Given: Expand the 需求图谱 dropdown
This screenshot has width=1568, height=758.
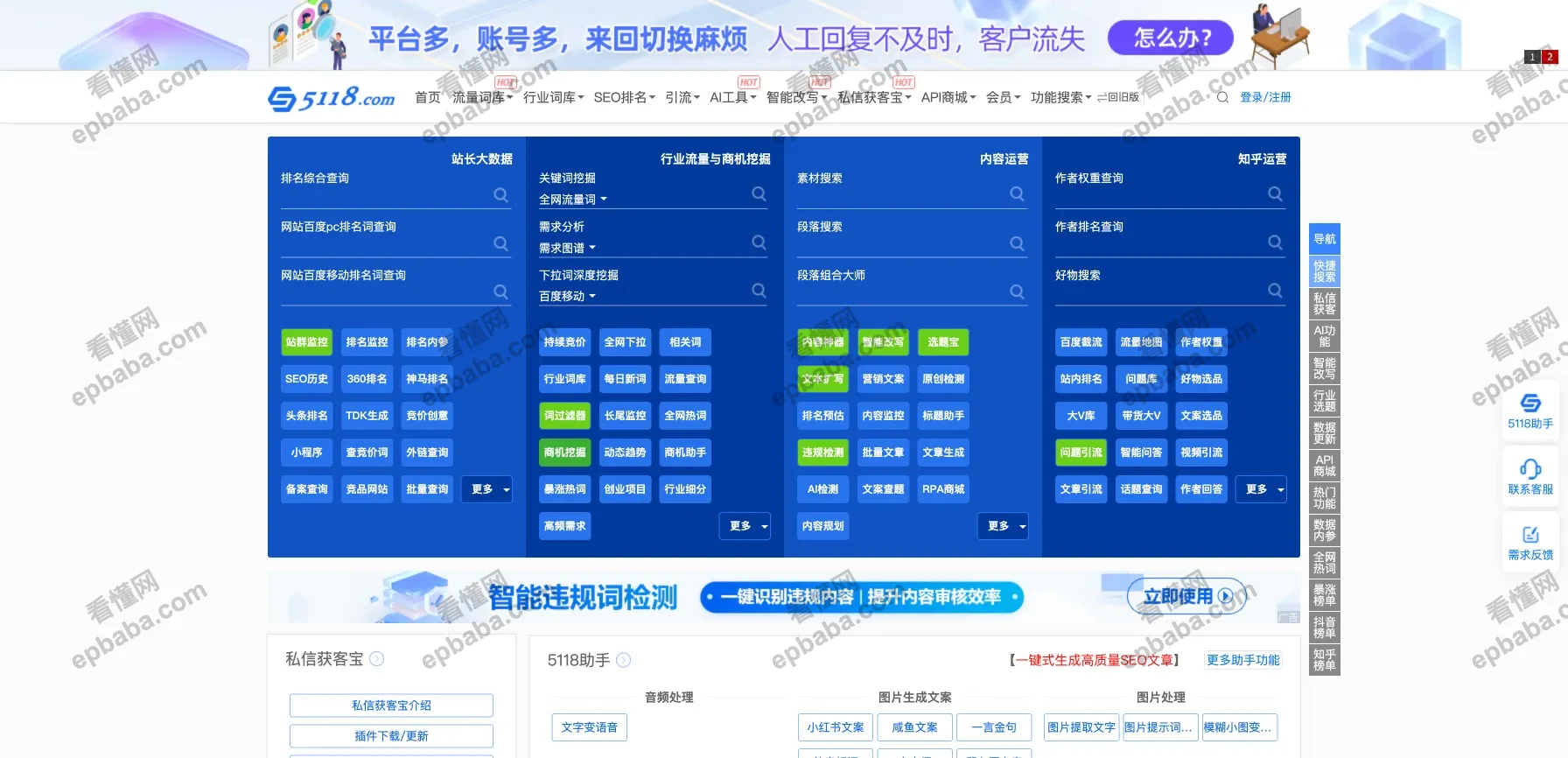Looking at the screenshot, I should [567, 249].
